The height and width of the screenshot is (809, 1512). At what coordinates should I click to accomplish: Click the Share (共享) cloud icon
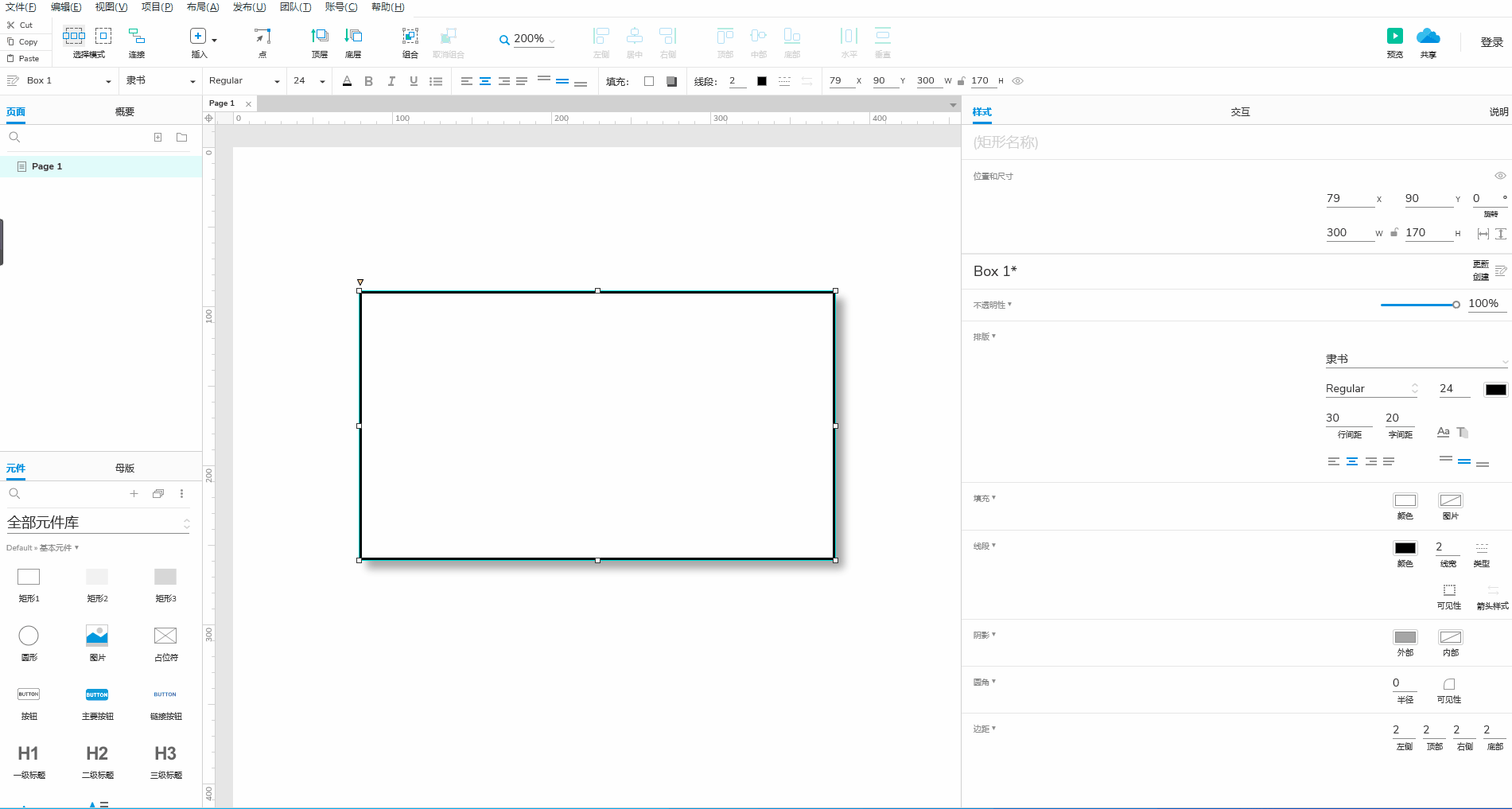[x=1428, y=37]
